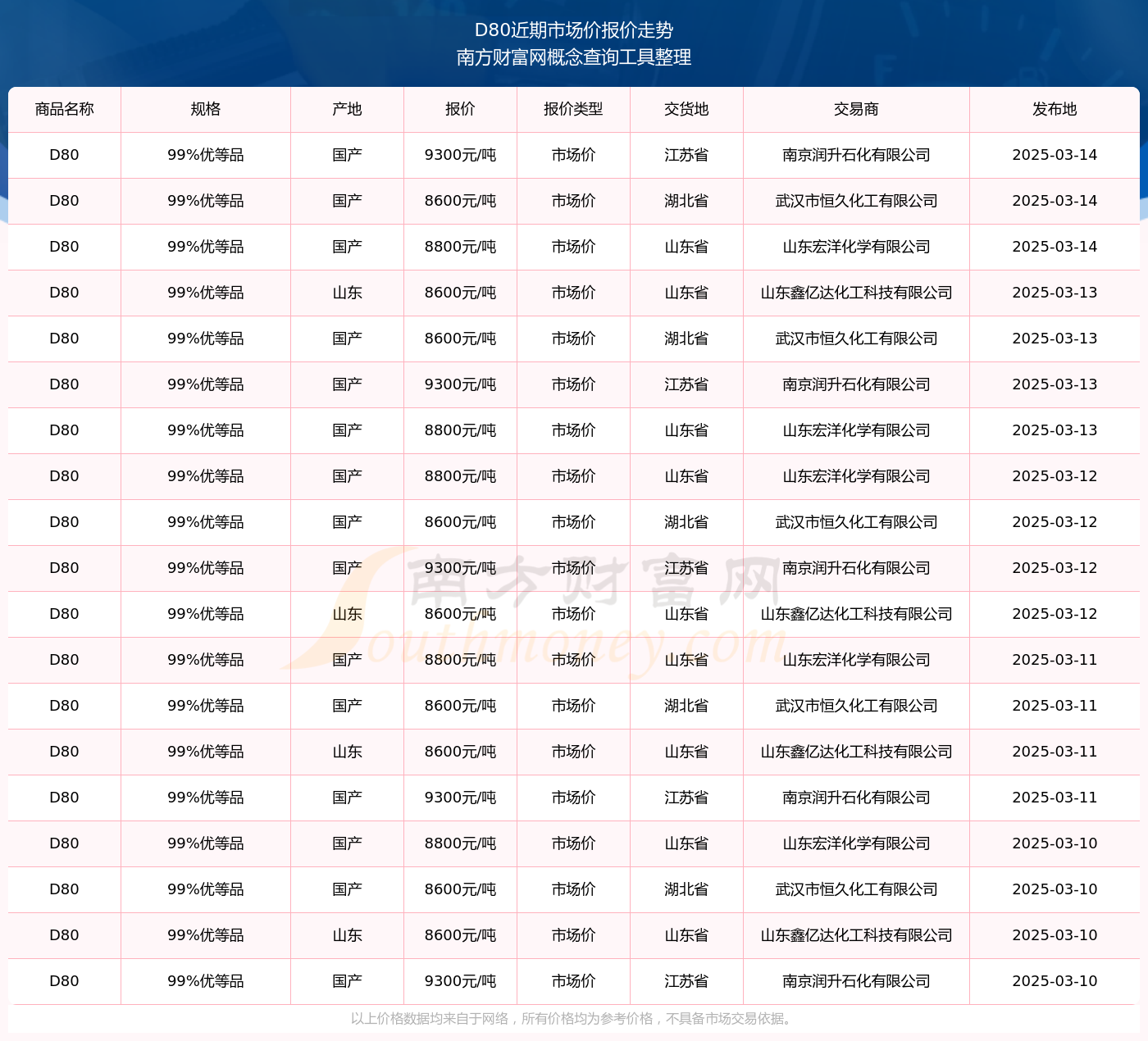Click D80 in the 2025-03-14 南京润升 row
1148x1041 pixels.
(x=65, y=155)
